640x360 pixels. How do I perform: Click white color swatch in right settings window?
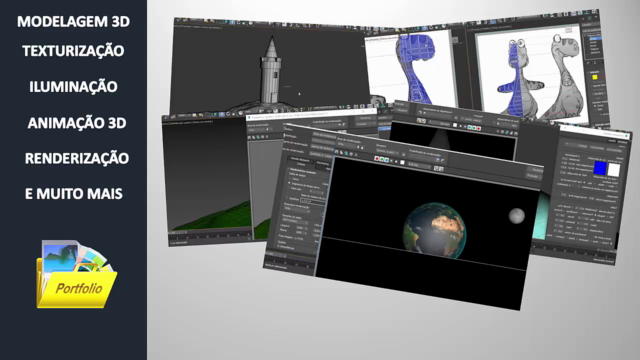point(614,169)
